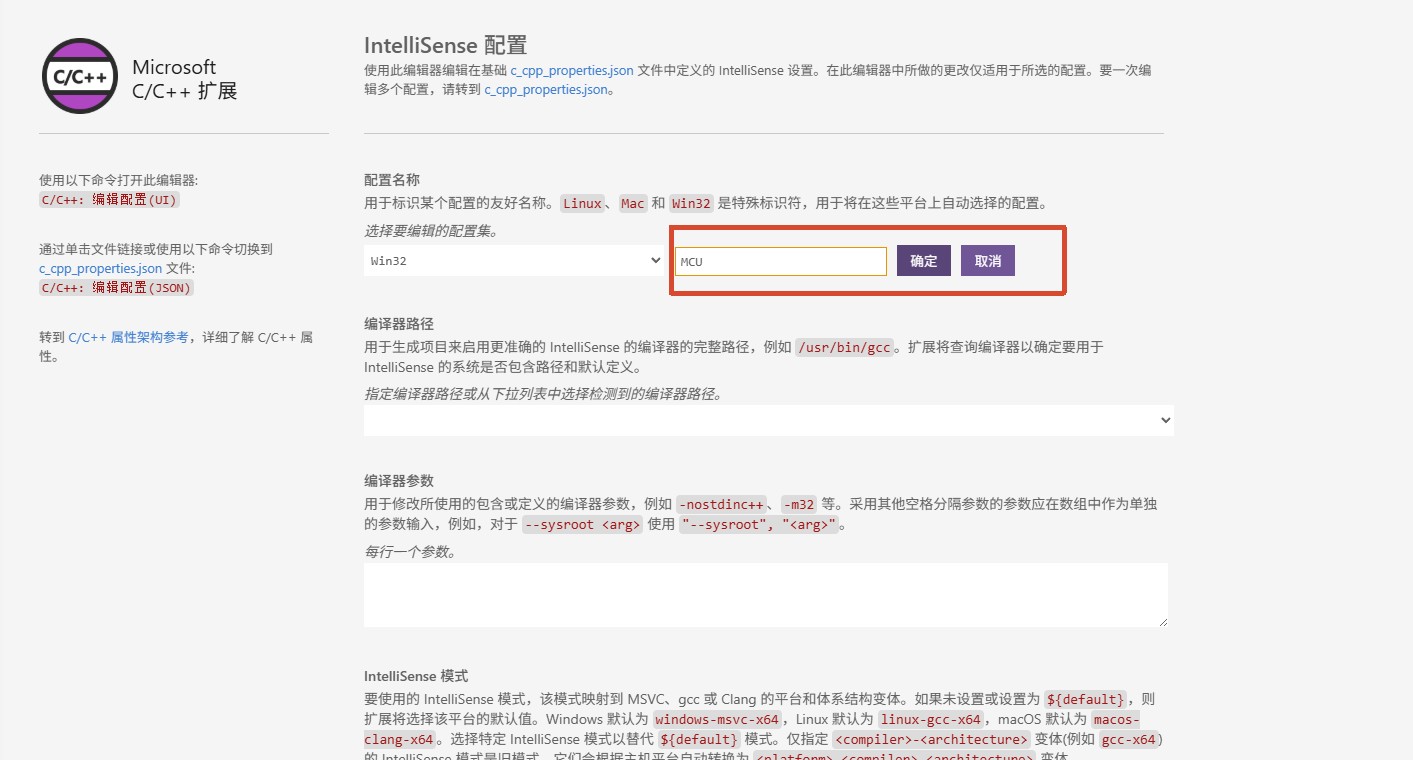The width and height of the screenshot is (1413, 760).
Task: Click the linux-gcc-x64 code tag
Action: coord(931,720)
